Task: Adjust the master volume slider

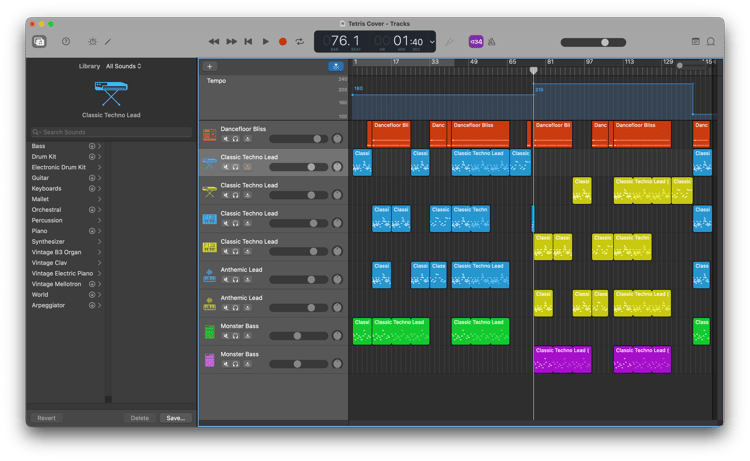Action: (593, 43)
